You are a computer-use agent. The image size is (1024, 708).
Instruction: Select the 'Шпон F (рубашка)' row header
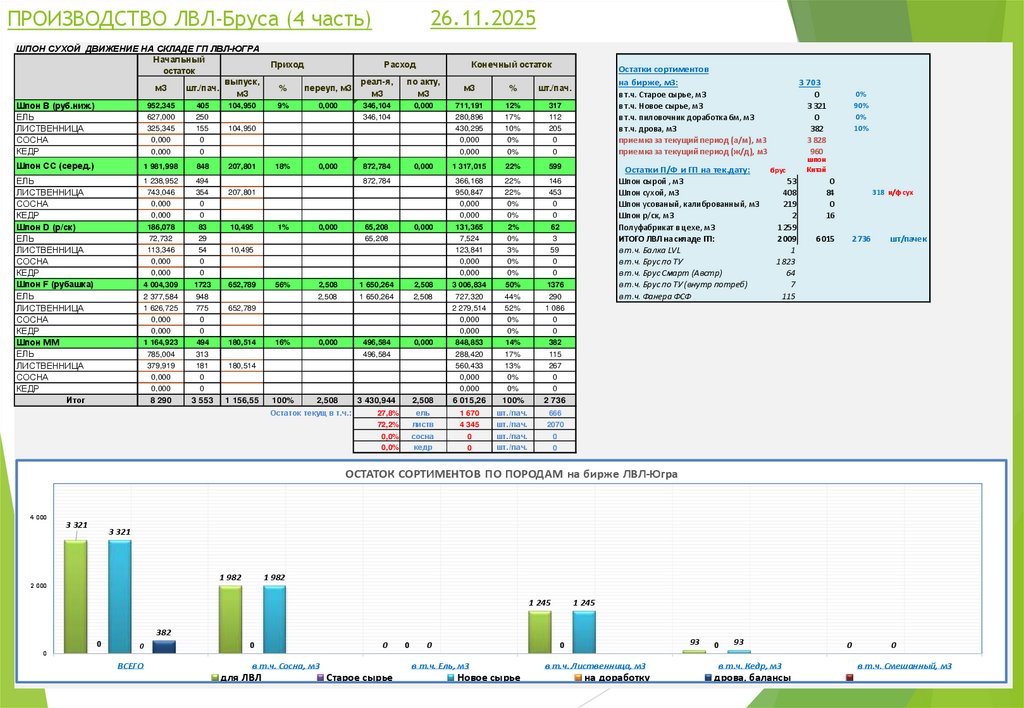coord(76,285)
